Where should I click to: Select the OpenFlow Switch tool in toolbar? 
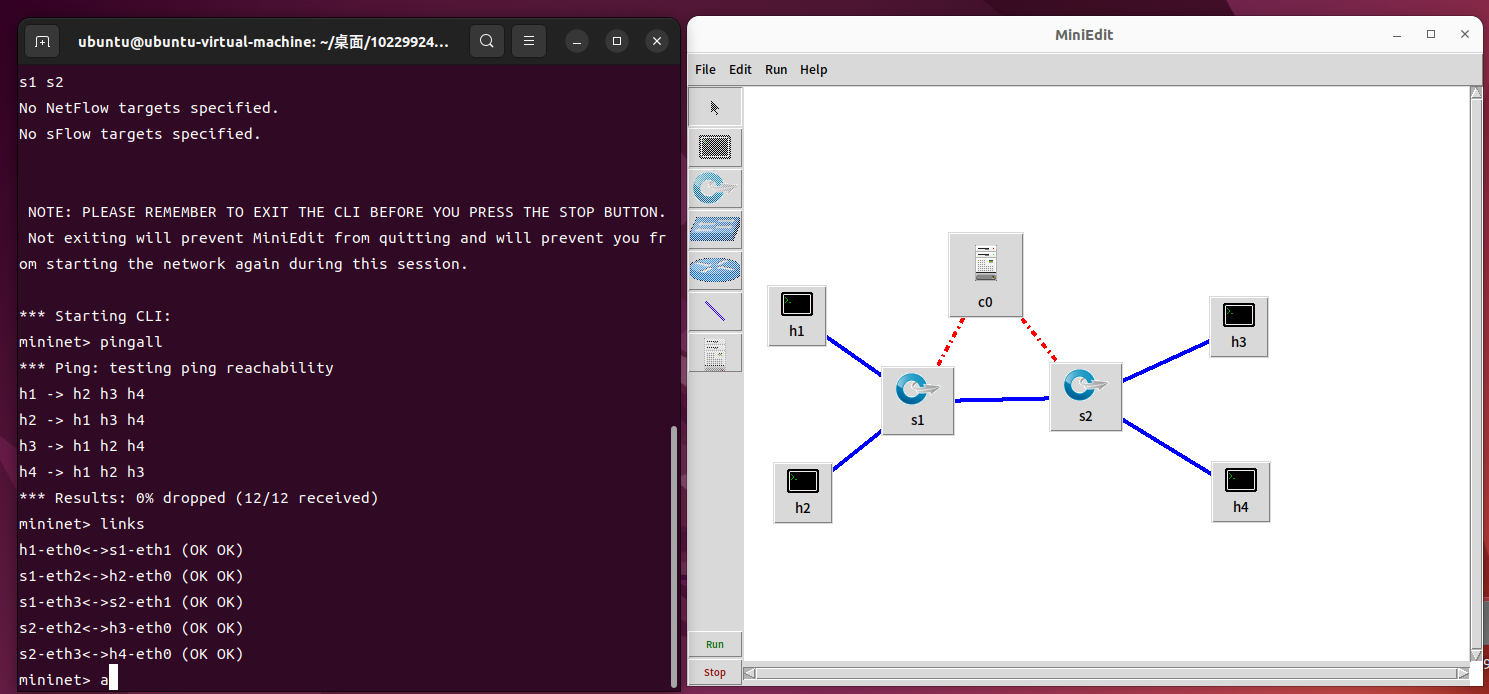pyautogui.click(x=715, y=189)
